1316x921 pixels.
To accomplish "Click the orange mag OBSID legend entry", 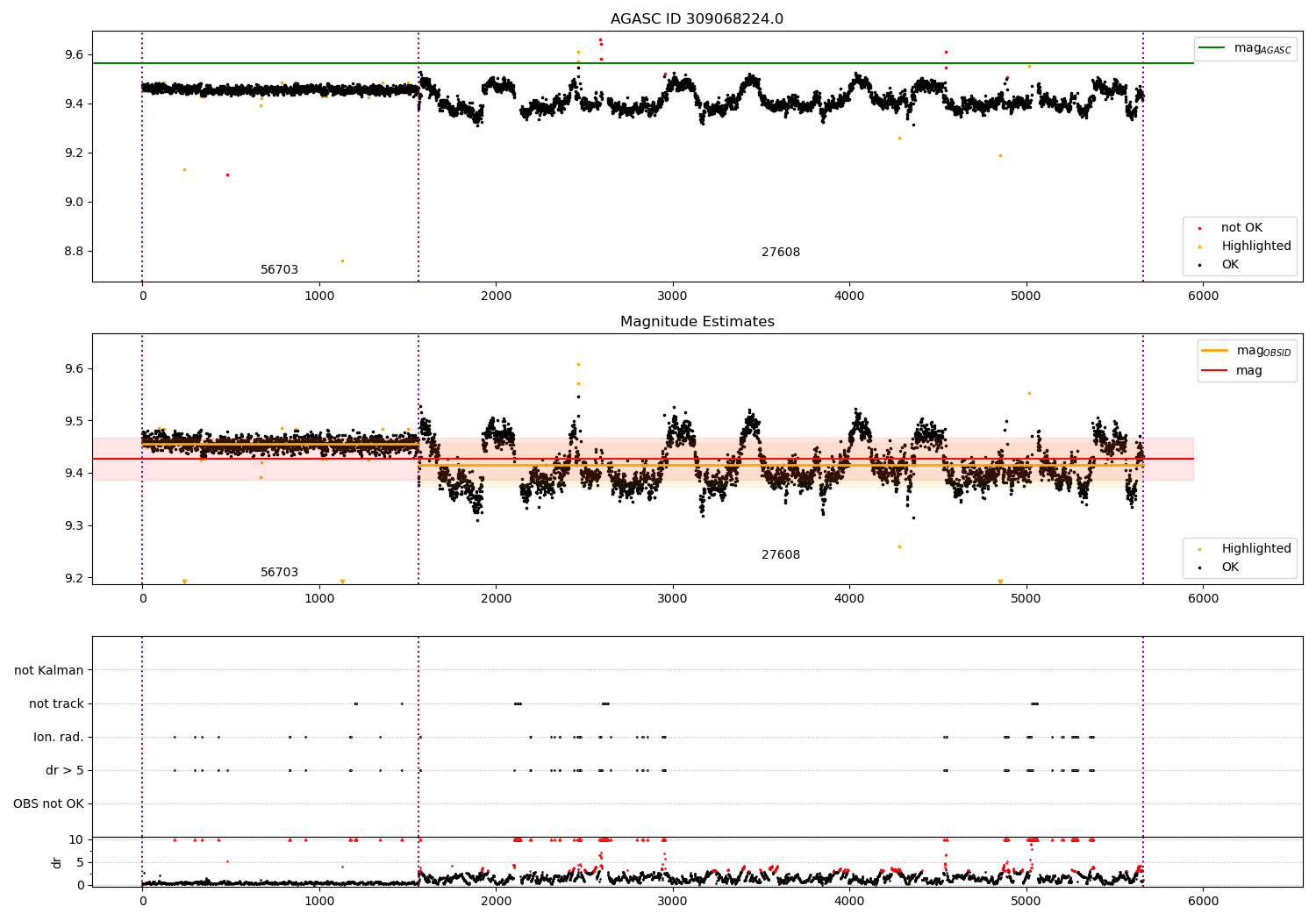I will click(1246, 351).
